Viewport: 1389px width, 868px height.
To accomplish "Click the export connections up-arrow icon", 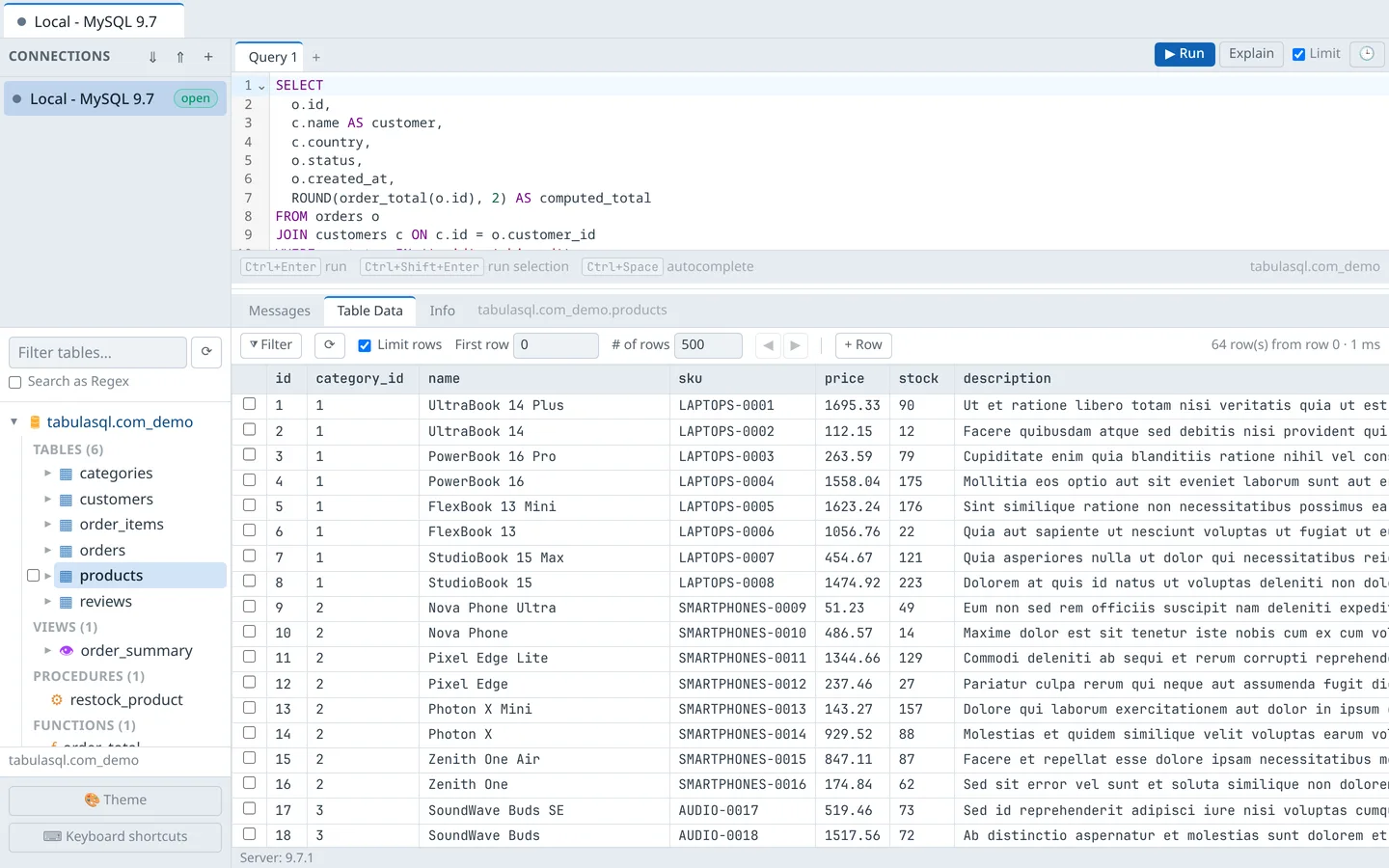I will click(180, 57).
